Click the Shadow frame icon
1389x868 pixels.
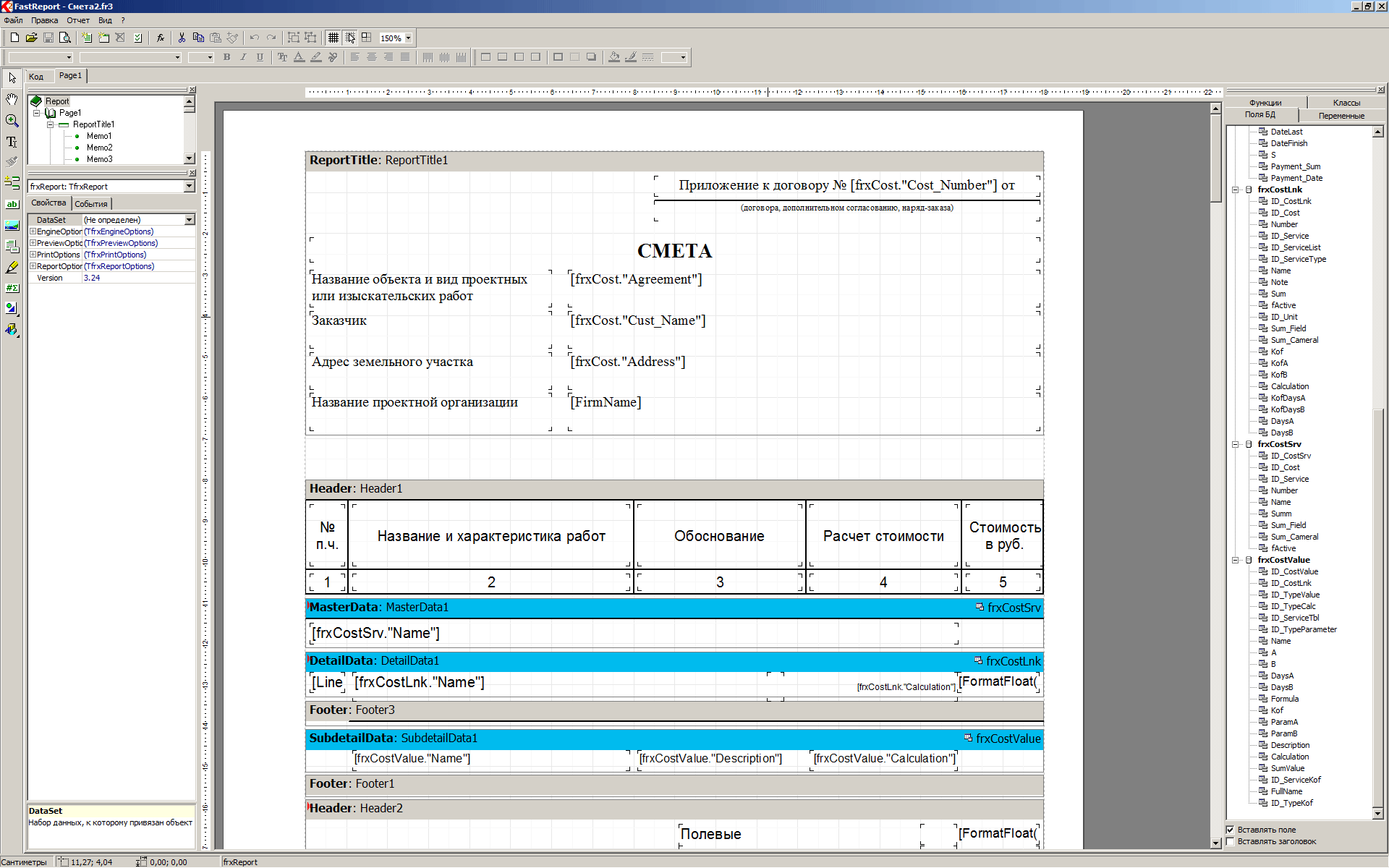click(591, 57)
